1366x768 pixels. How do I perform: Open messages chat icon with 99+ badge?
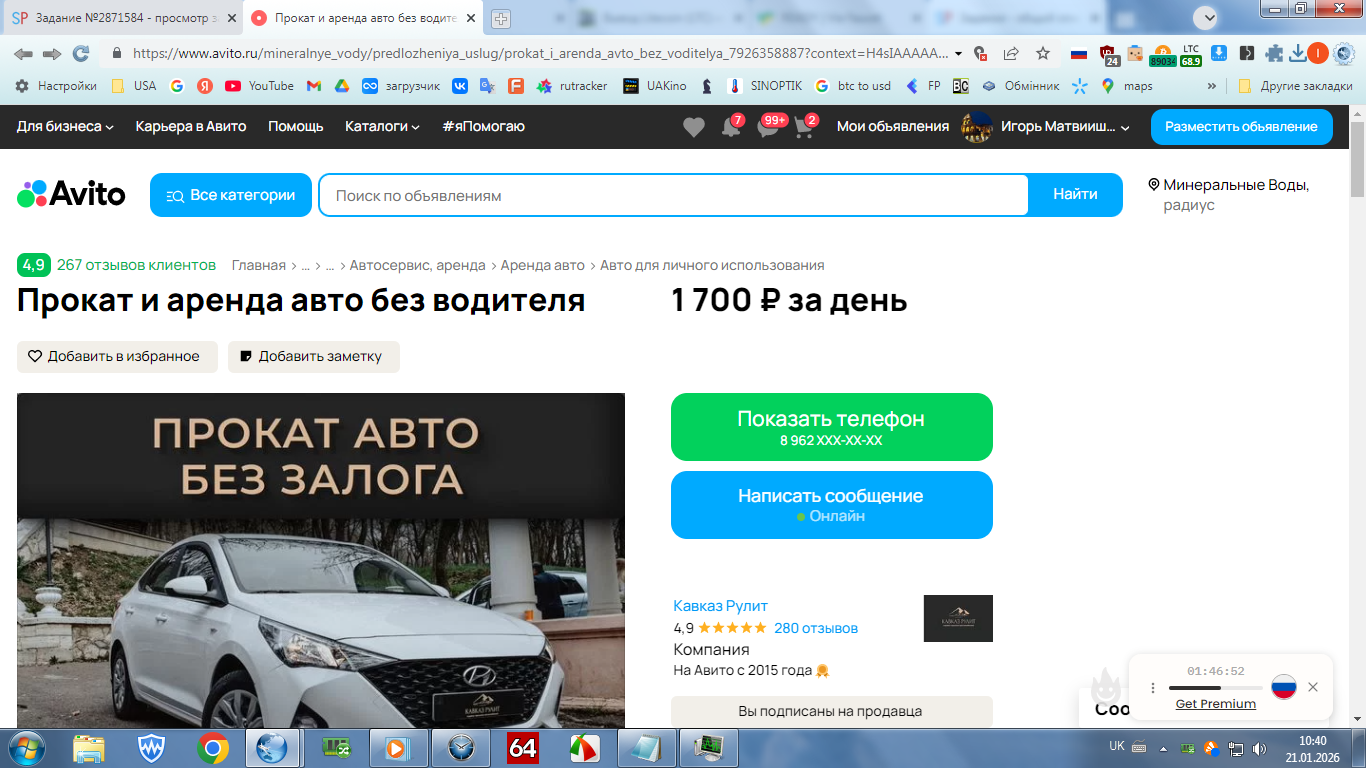coord(768,127)
